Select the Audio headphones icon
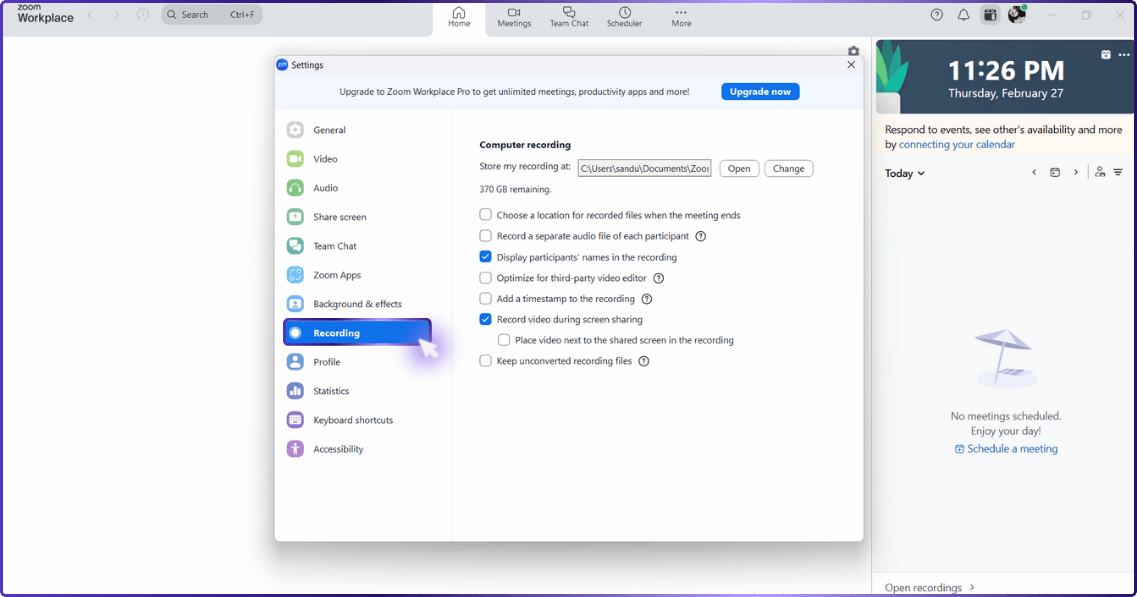The width and height of the screenshot is (1137, 597). click(x=295, y=188)
